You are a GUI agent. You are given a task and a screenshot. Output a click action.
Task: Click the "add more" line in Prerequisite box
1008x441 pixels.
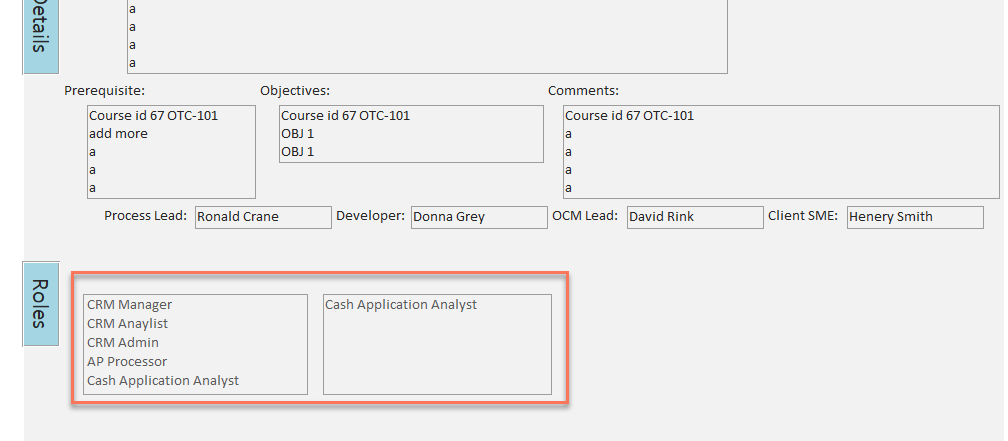(118, 134)
